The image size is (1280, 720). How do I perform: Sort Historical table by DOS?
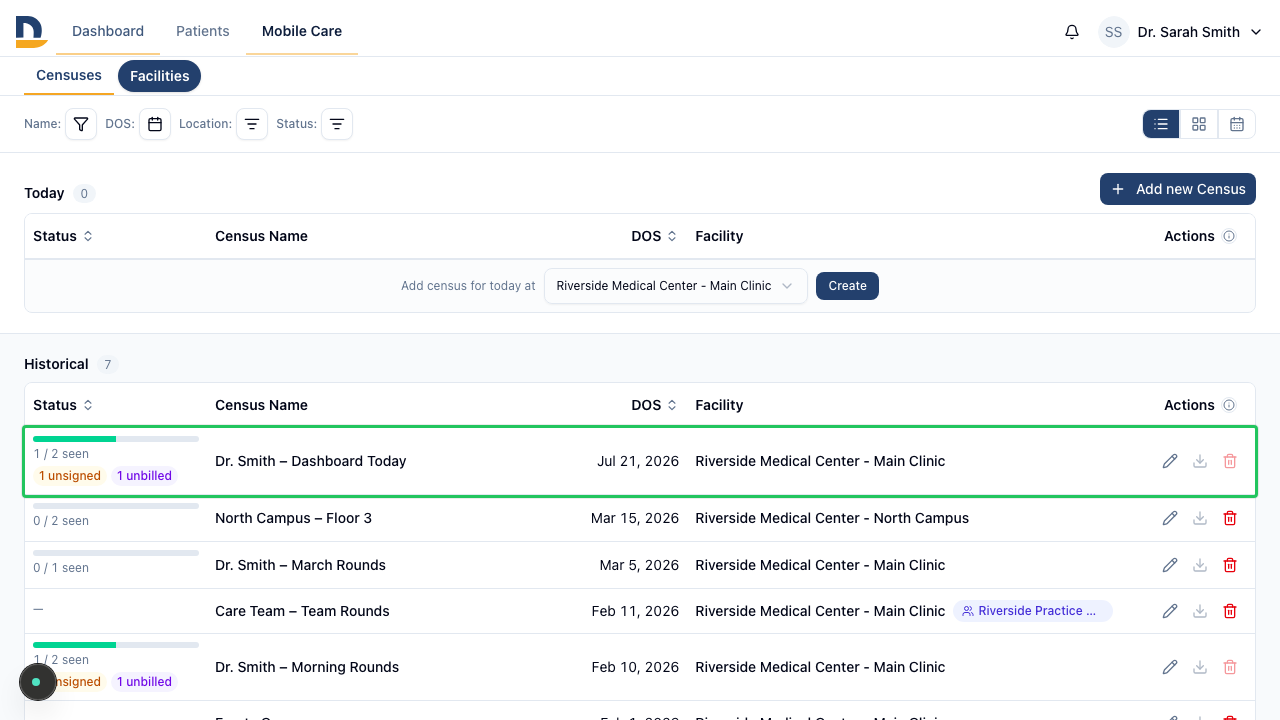654,405
